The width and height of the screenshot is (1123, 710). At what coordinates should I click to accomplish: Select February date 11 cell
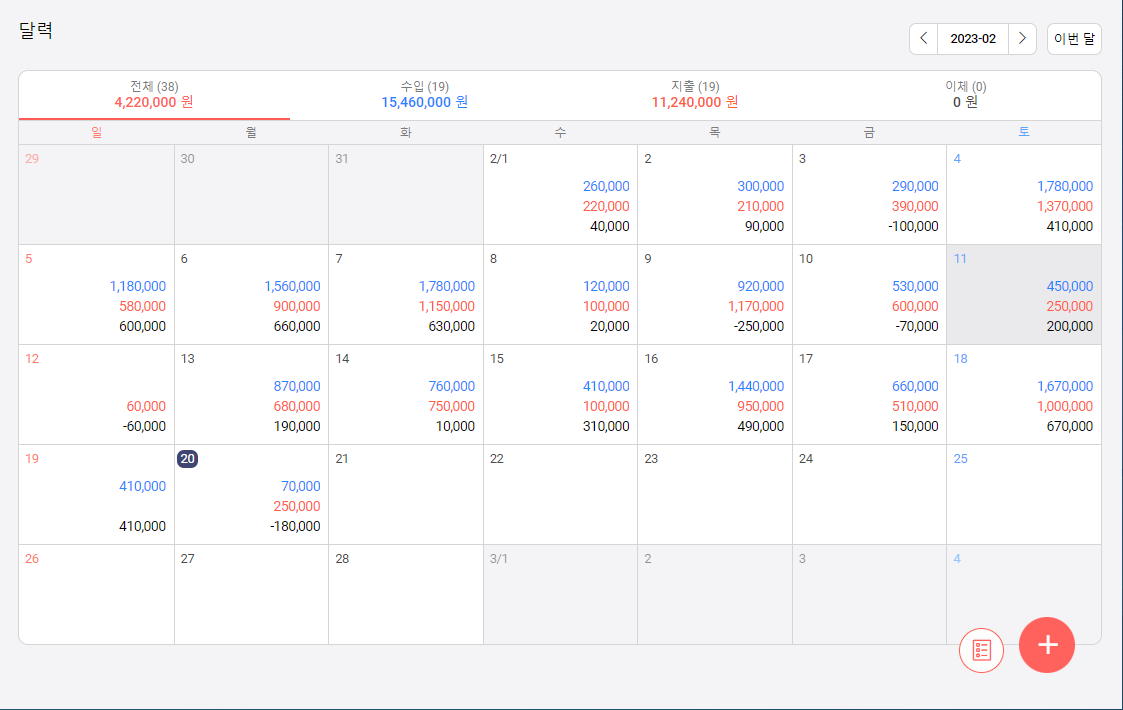click(x=1024, y=294)
